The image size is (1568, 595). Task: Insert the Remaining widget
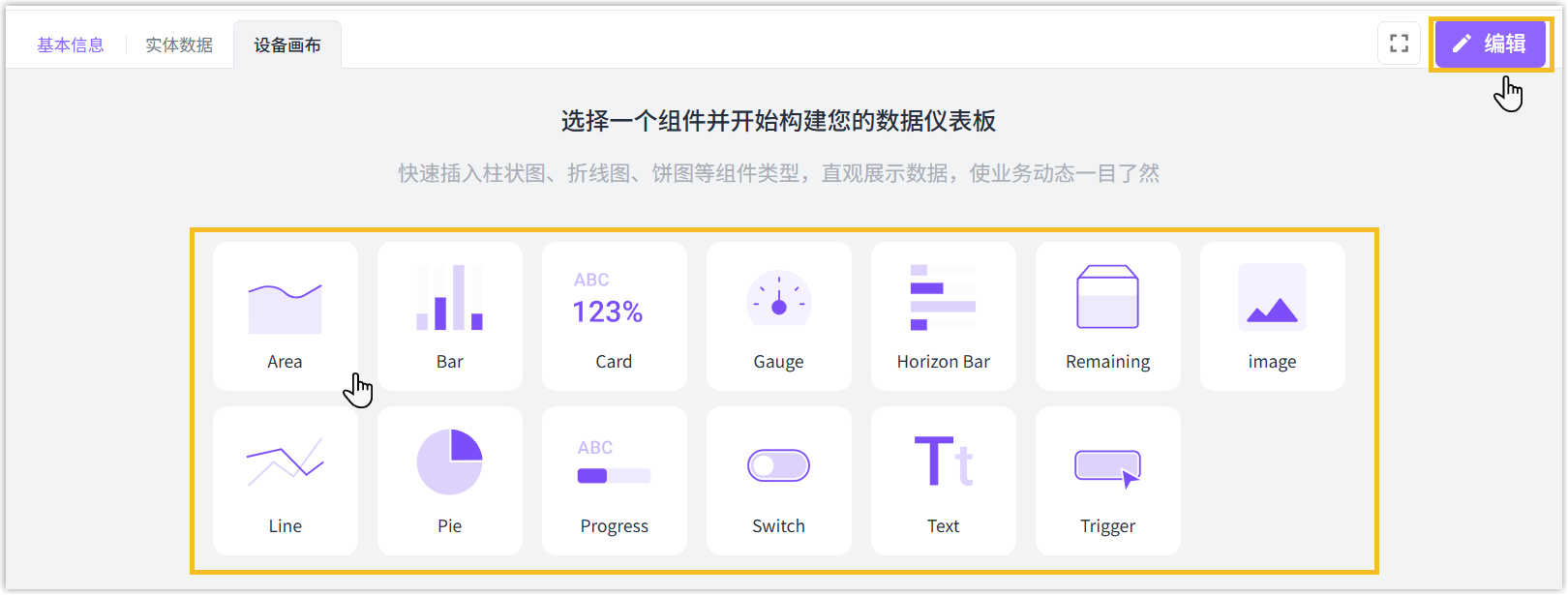1107,315
